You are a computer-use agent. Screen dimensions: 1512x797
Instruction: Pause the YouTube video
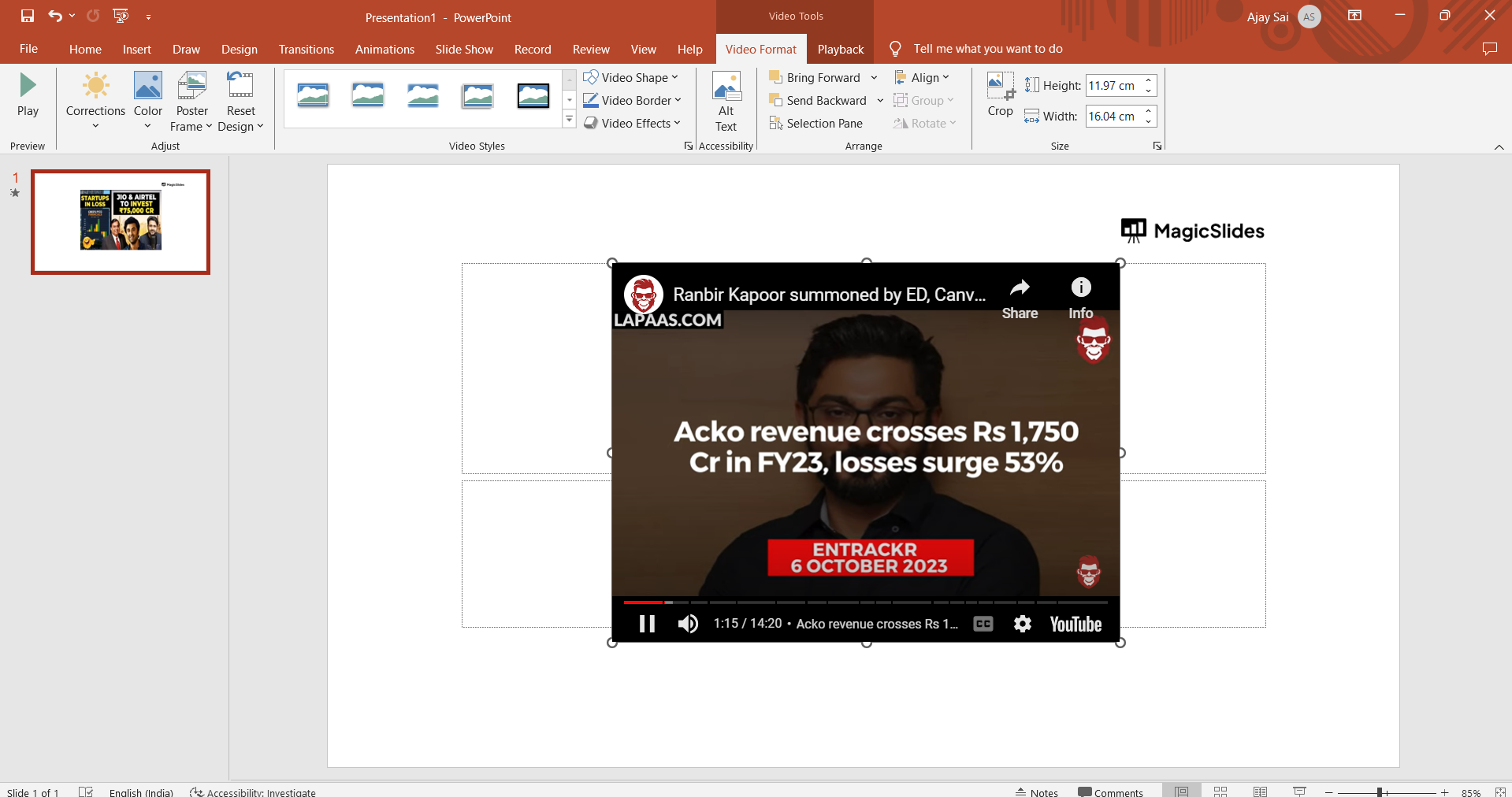tap(647, 624)
